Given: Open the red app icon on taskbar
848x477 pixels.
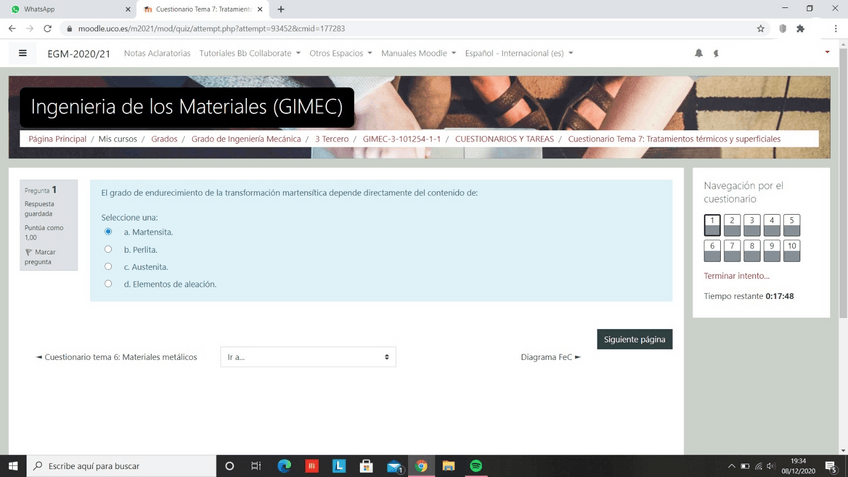Looking at the screenshot, I should pos(312,466).
